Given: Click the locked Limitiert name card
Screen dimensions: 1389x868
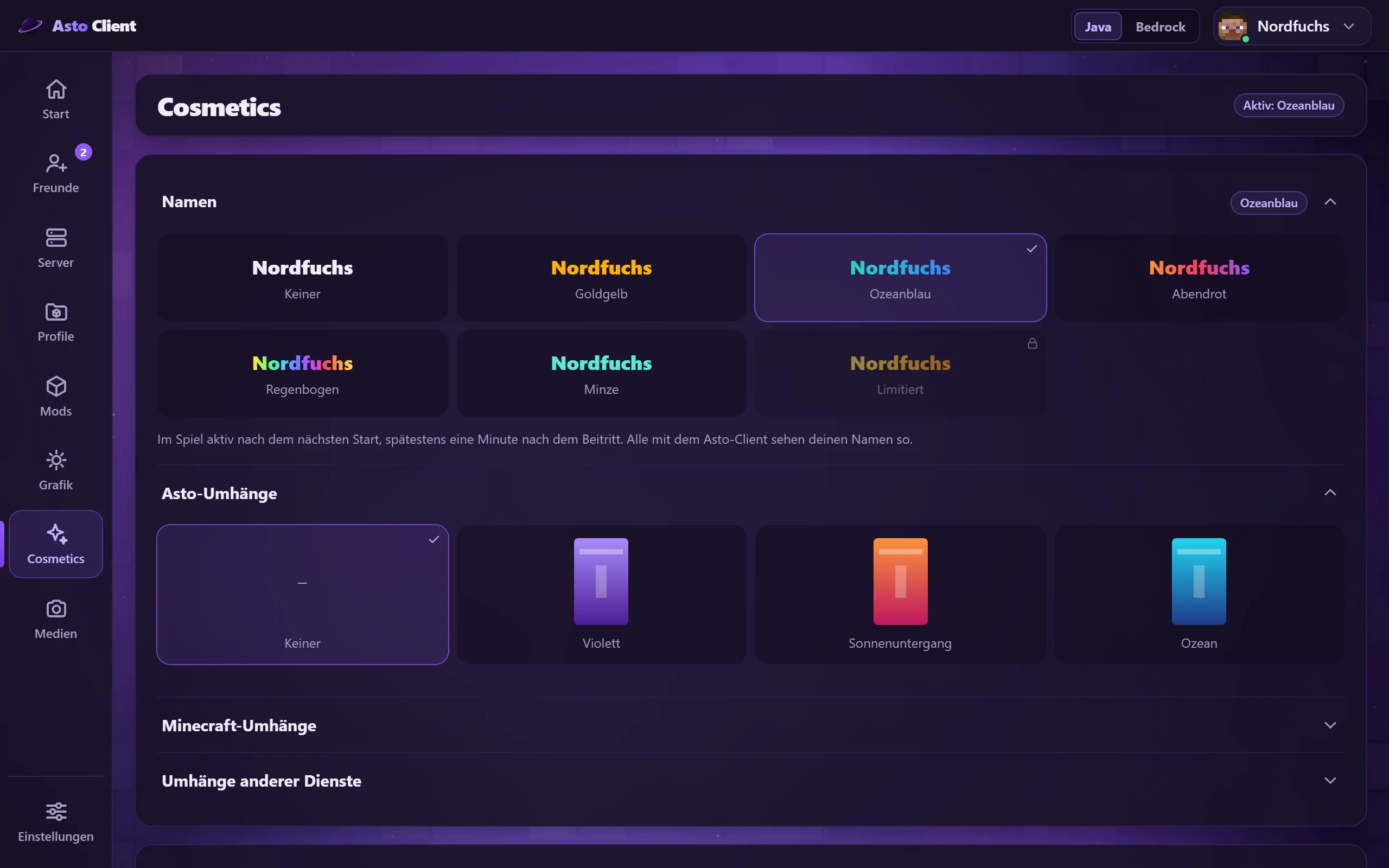Looking at the screenshot, I should click(900, 373).
